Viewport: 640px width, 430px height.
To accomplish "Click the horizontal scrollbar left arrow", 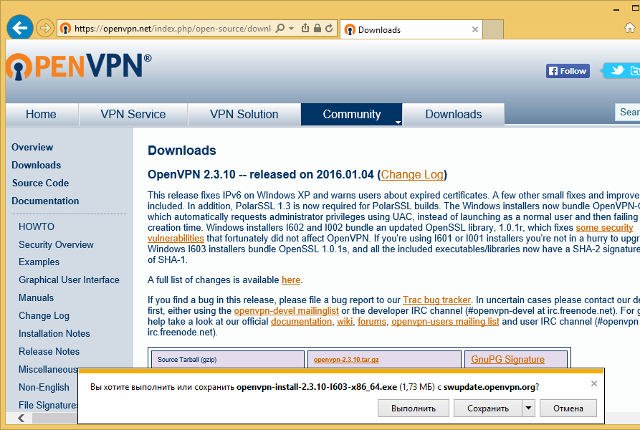I will (21, 418).
